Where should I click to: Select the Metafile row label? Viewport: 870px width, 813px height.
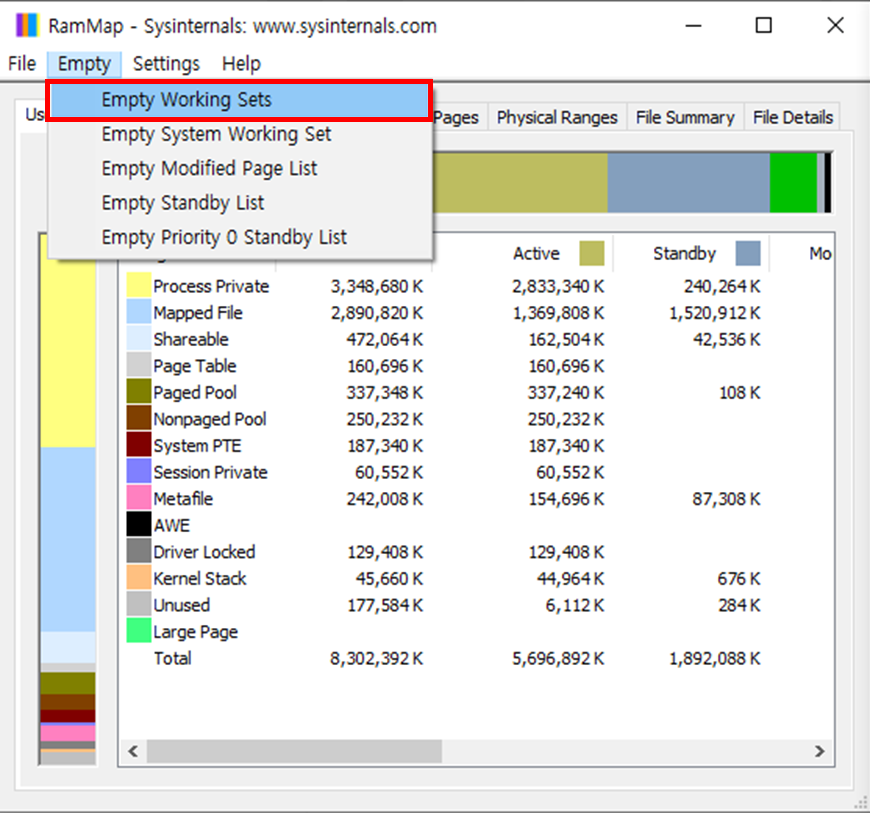[x=183, y=499]
